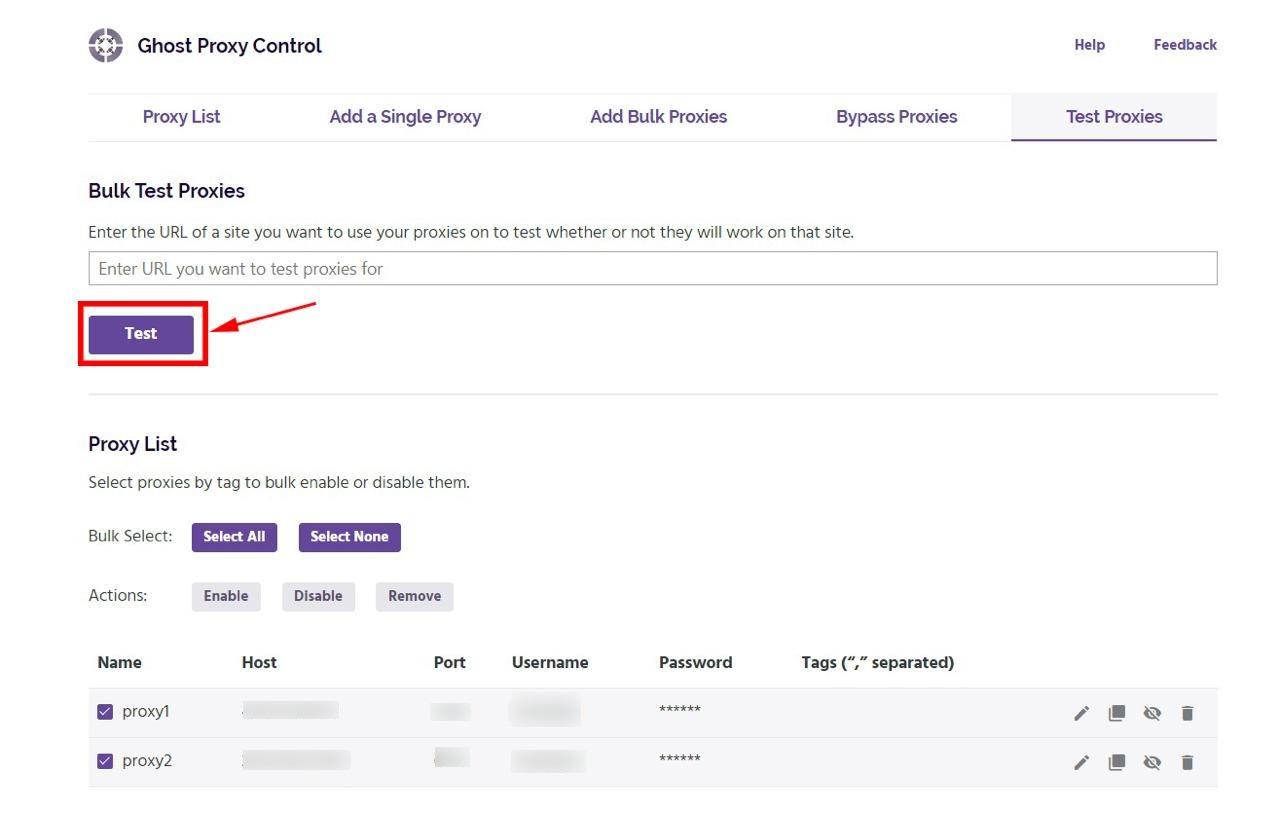1280x829 pixels.
Task: Open the Proxy List tab
Action: pyautogui.click(x=181, y=117)
